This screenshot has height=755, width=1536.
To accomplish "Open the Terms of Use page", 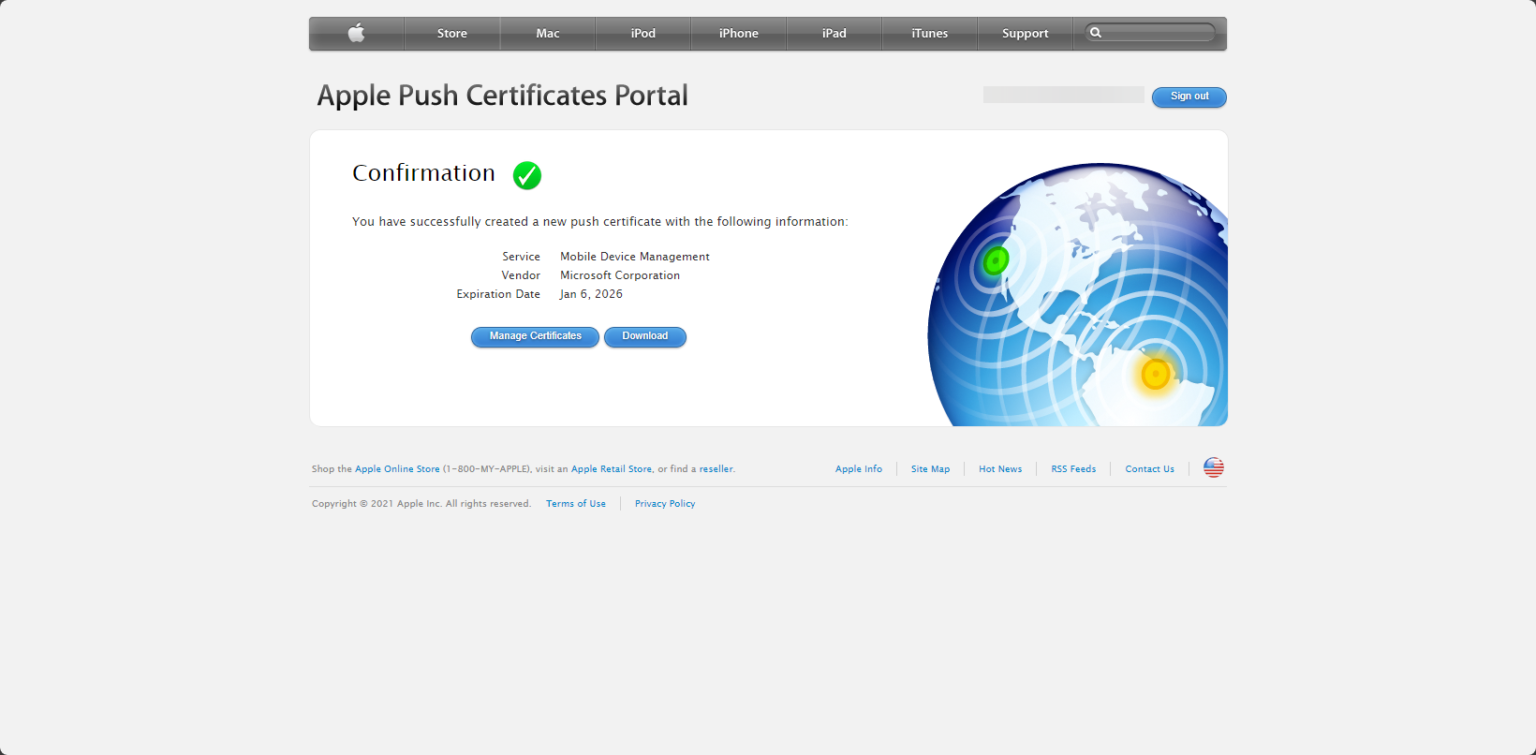I will pos(576,503).
